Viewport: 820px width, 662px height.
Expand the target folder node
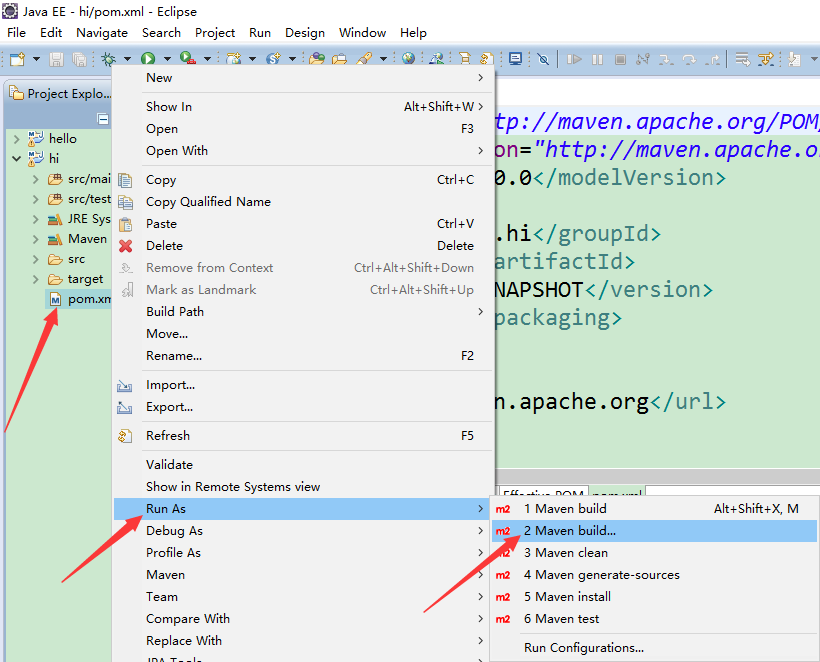pyautogui.click(x=36, y=279)
